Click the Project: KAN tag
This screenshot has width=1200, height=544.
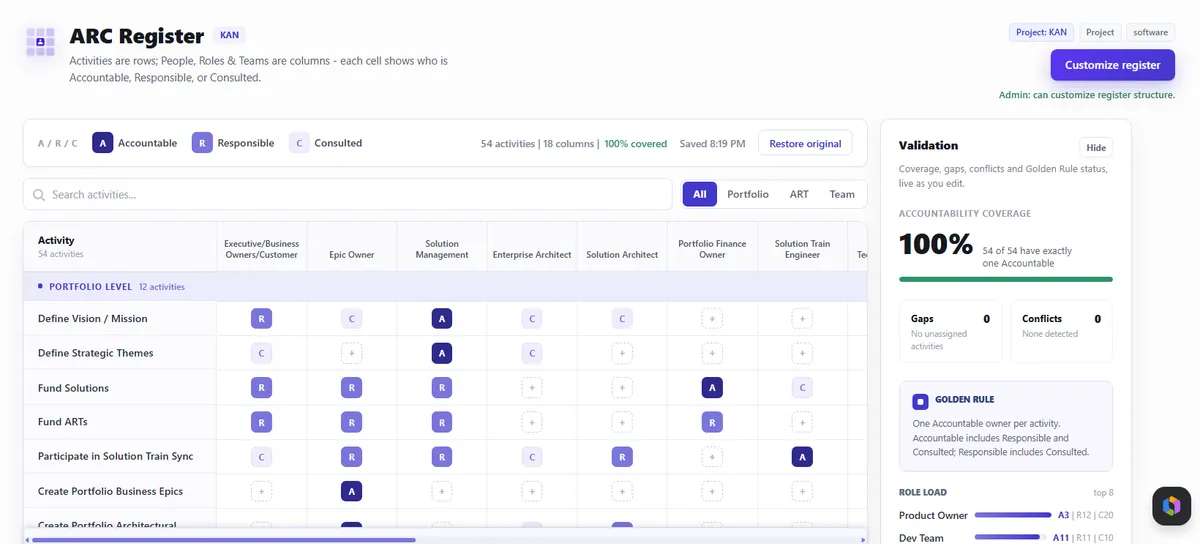(x=1041, y=32)
